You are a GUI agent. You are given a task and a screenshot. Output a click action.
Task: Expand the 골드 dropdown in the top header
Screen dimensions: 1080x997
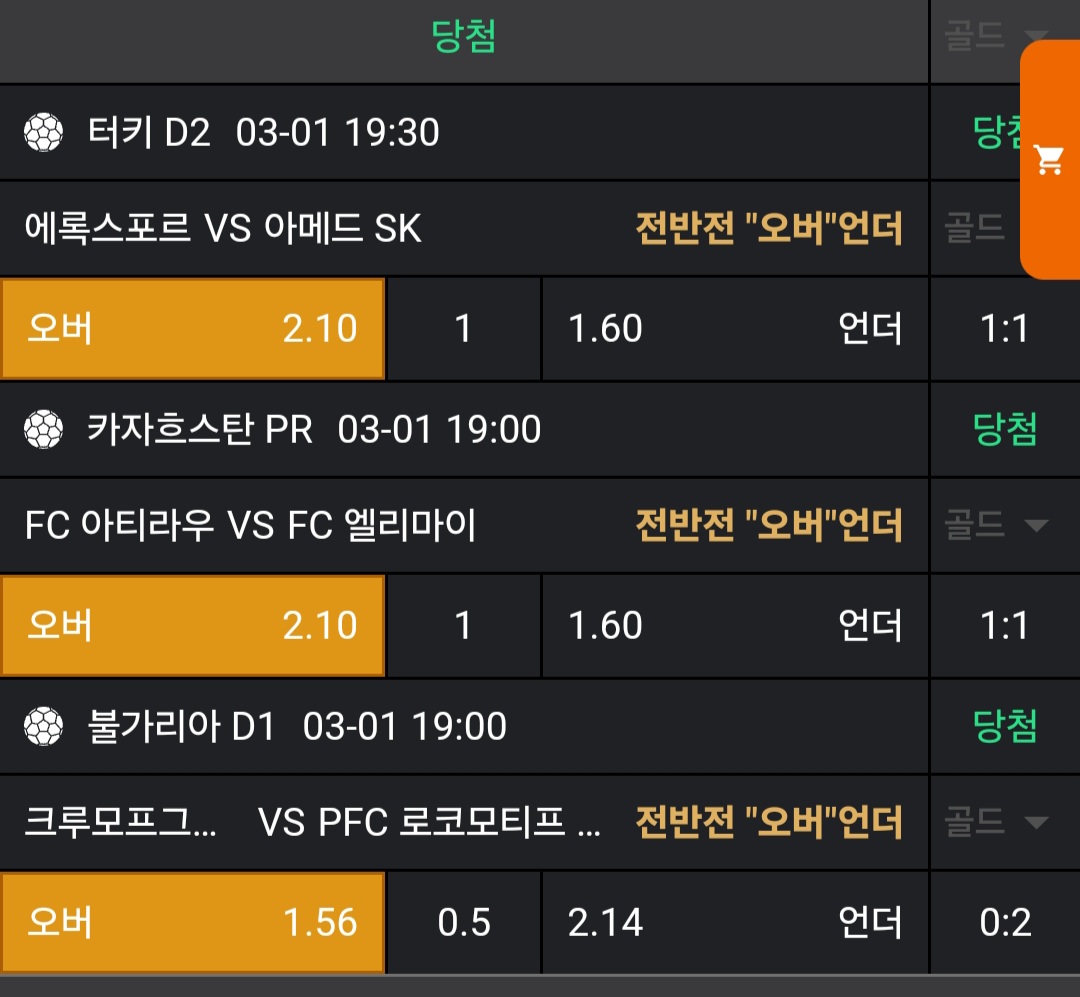click(996, 38)
